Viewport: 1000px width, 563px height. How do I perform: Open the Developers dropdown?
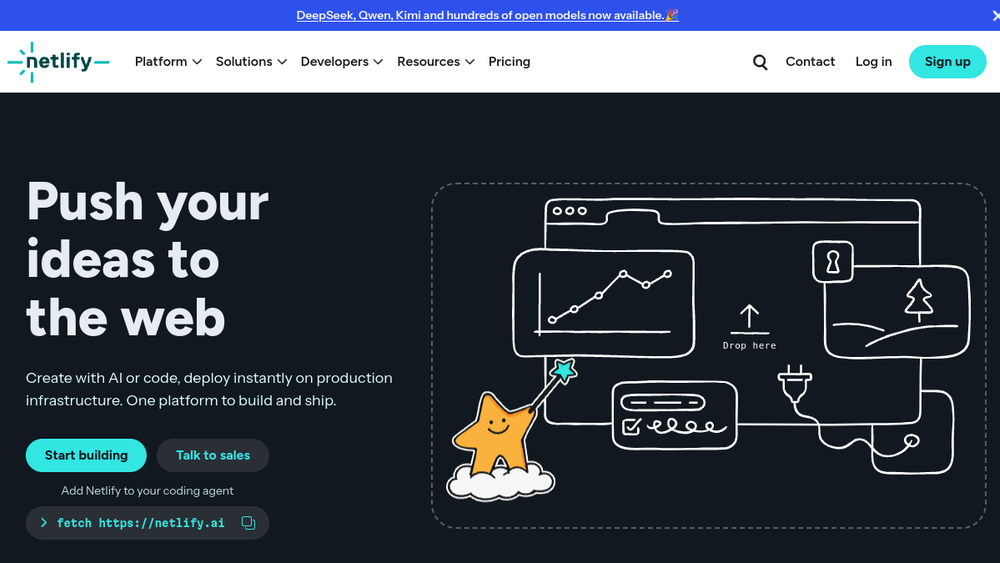pyautogui.click(x=342, y=62)
